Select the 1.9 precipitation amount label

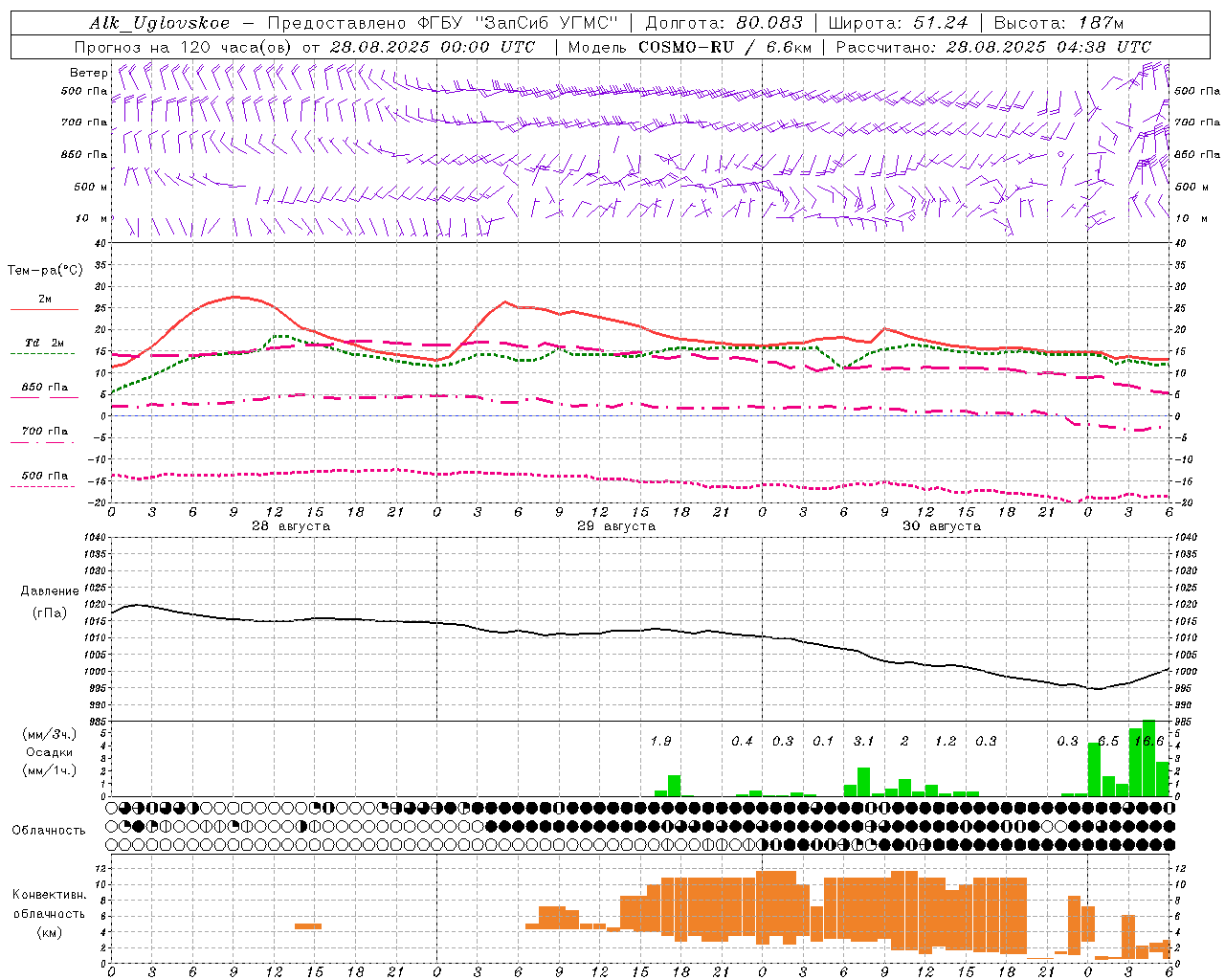coord(660,741)
